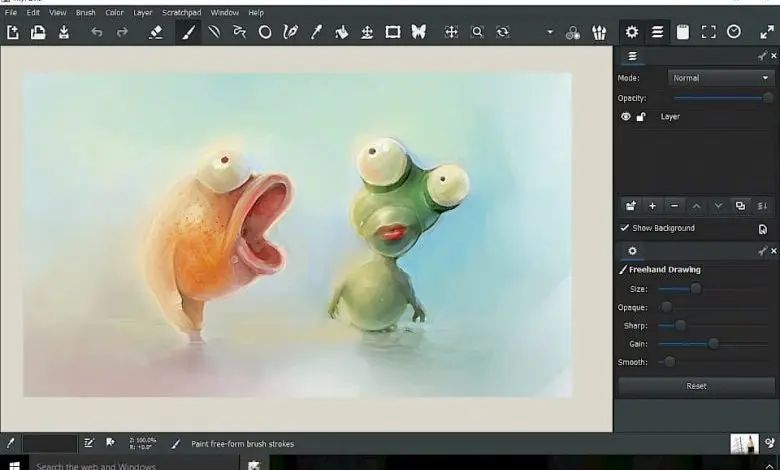Open the Window menu

(x=224, y=12)
